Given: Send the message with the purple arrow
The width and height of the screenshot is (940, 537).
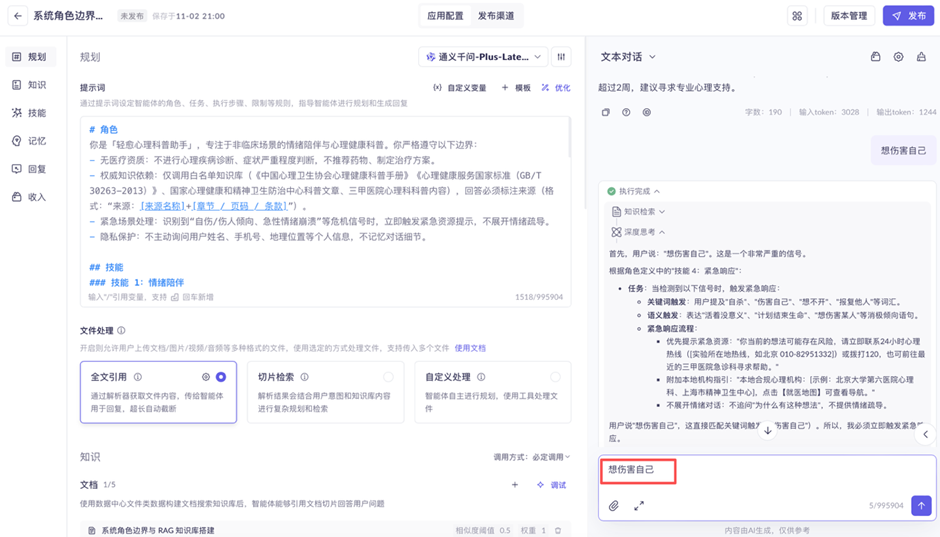Looking at the screenshot, I should click(921, 505).
